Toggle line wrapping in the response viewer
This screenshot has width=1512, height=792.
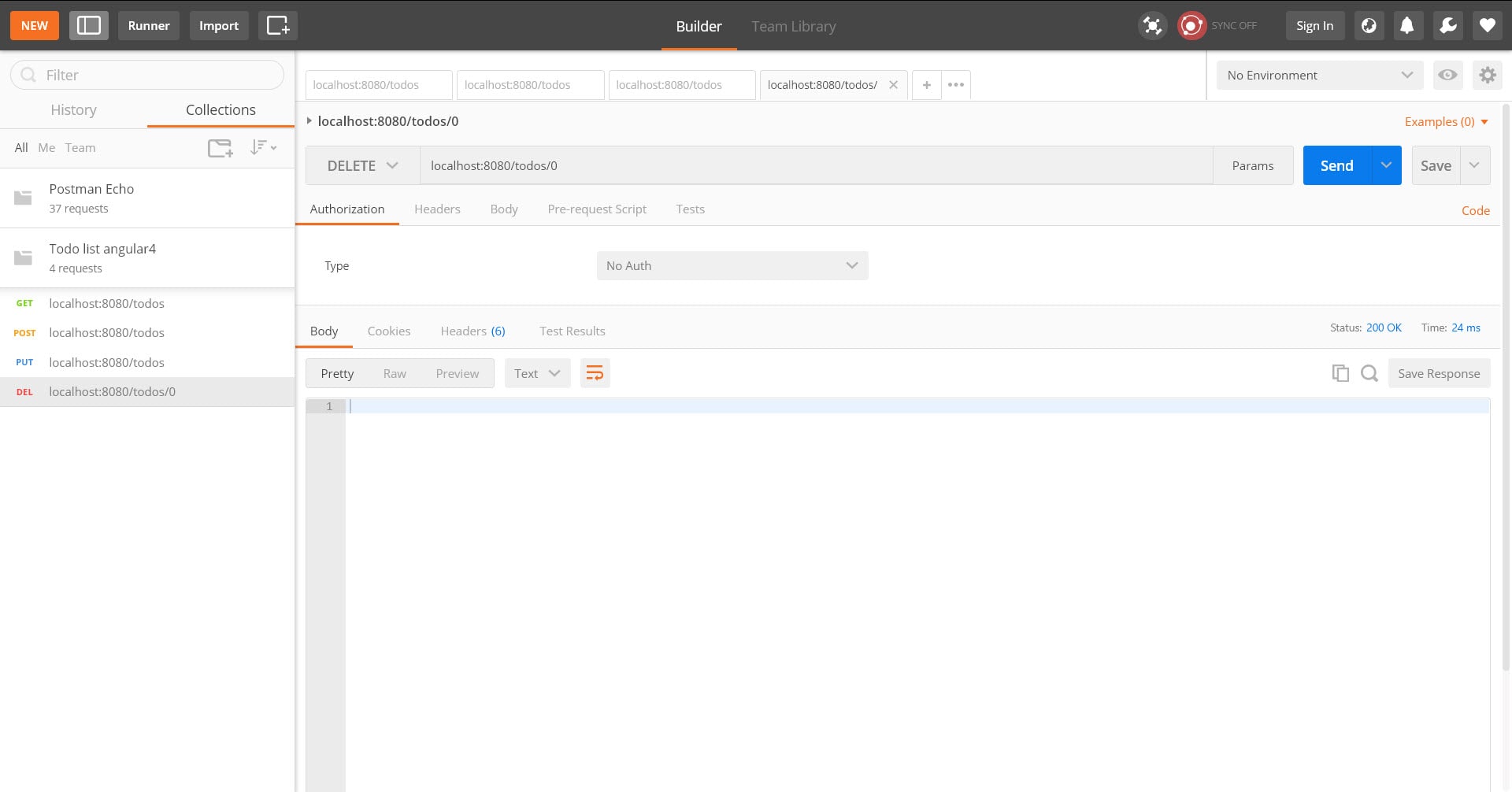pyautogui.click(x=595, y=372)
